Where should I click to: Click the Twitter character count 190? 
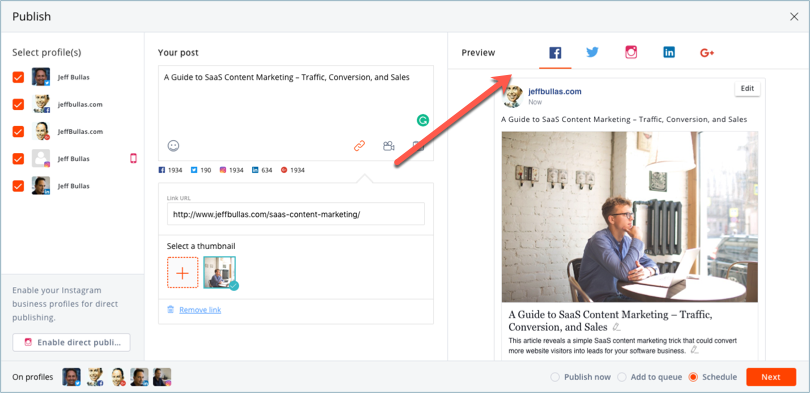click(x=201, y=170)
